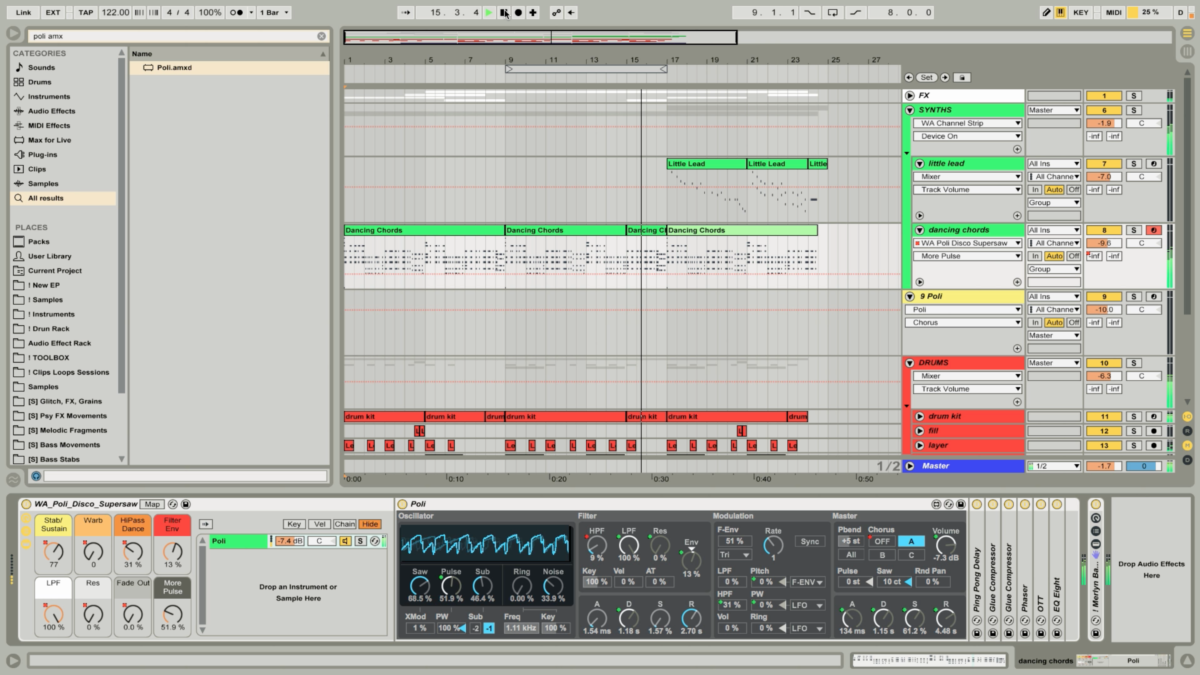Select Audio Effects category in browser
This screenshot has width=1200, height=675.
coord(51,111)
